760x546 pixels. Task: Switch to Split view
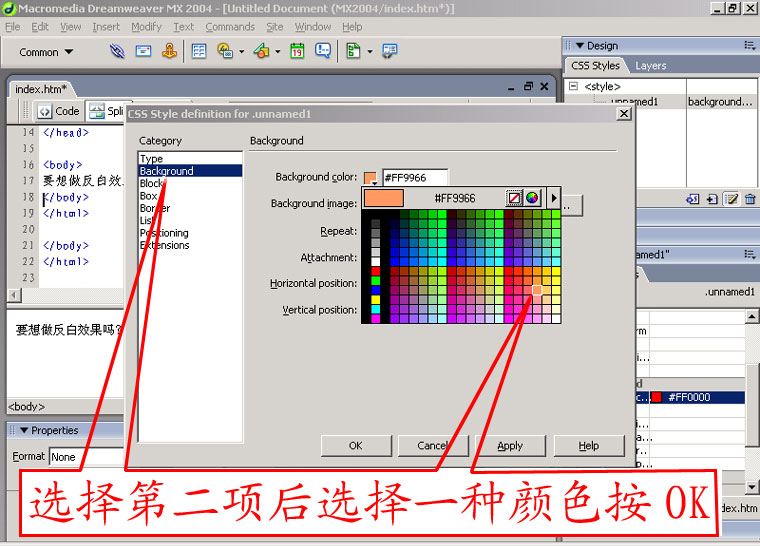(106, 111)
